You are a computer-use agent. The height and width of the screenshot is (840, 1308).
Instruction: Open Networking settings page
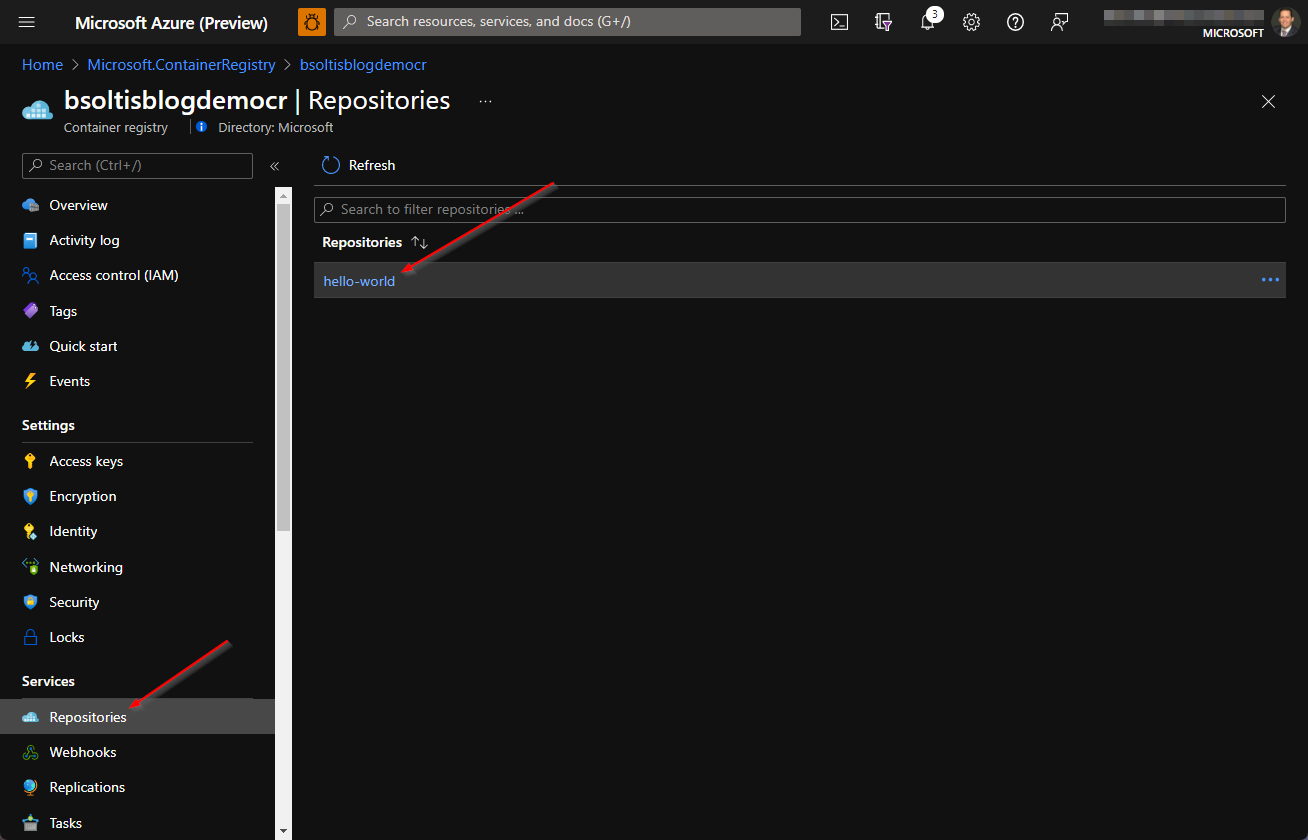coord(86,567)
